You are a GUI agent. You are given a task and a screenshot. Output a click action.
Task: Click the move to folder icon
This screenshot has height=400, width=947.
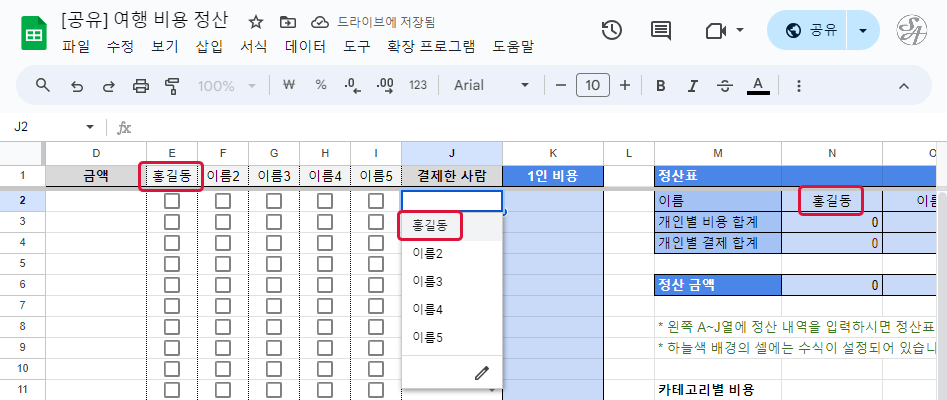point(288,21)
